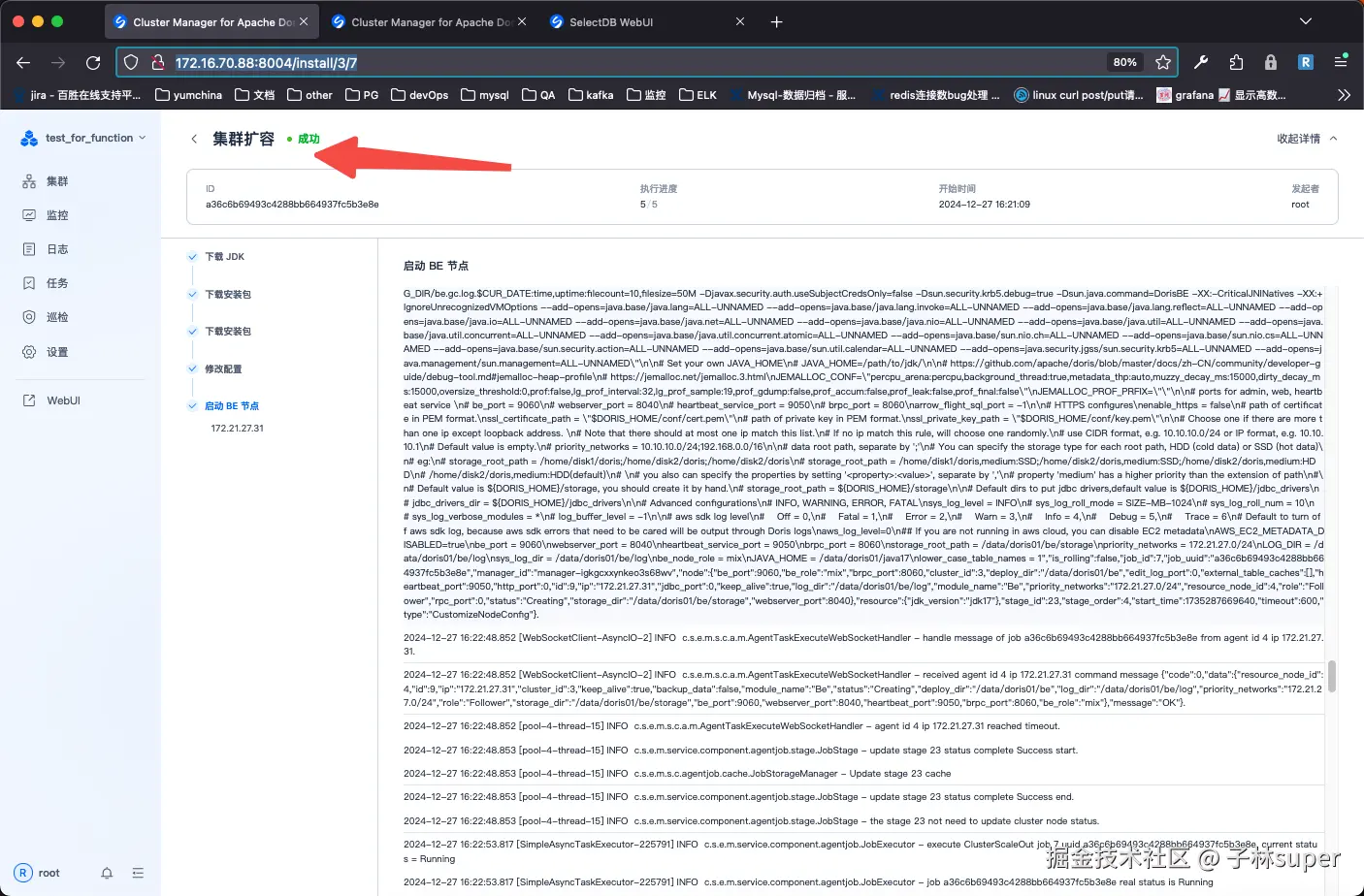Go back with the browser back arrow

pos(23,62)
